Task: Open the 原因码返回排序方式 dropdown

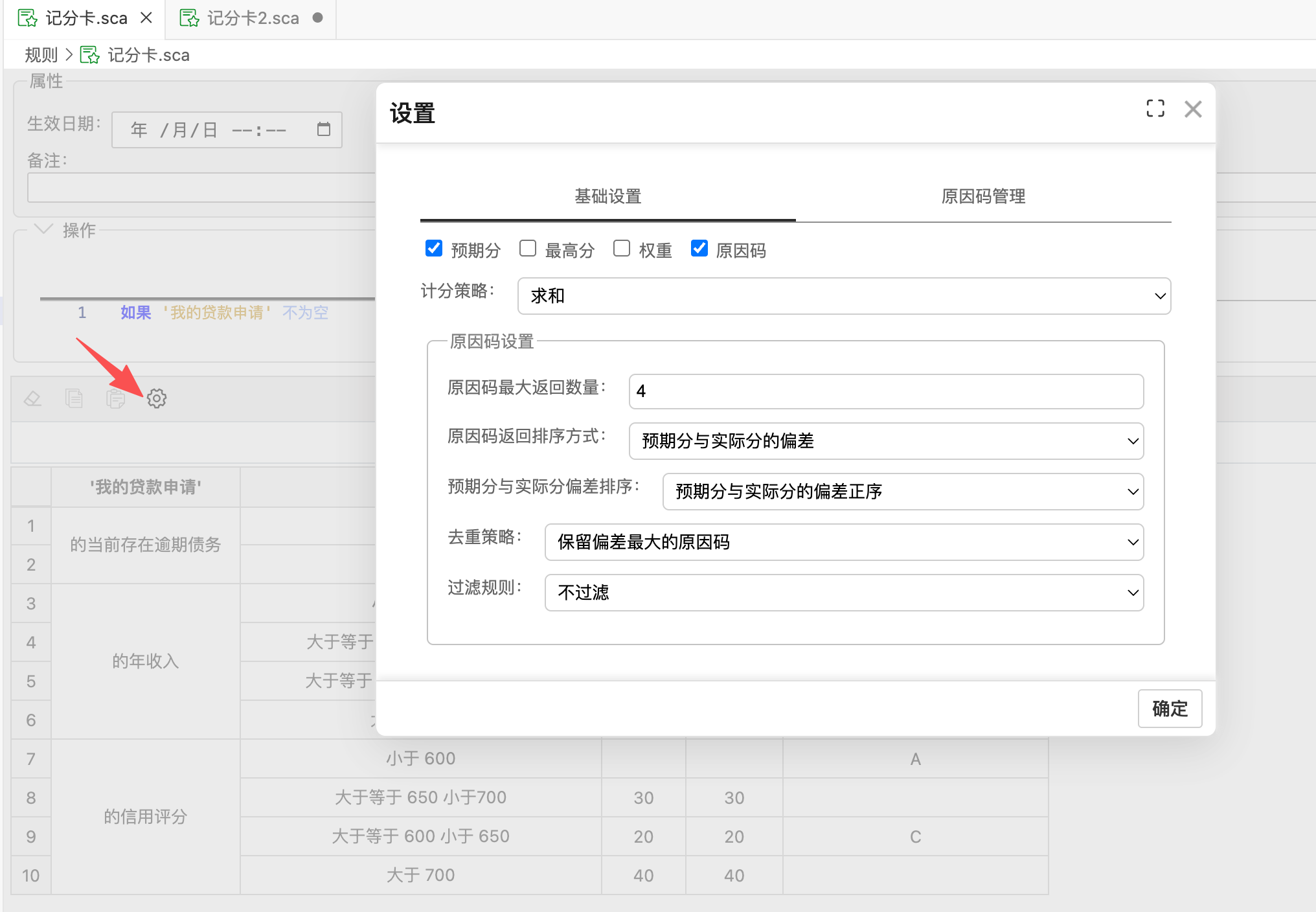Action: point(886,441)
